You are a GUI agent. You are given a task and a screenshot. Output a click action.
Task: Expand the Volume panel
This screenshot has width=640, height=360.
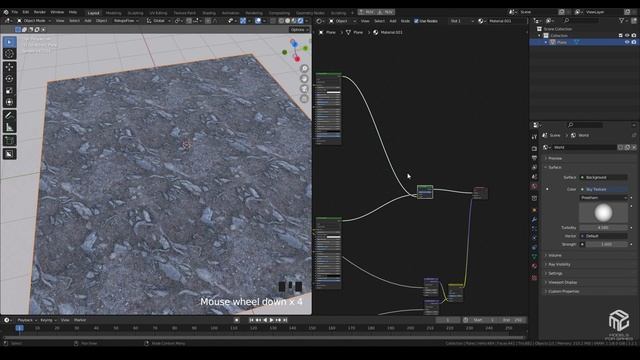click(x=555, y=255)
